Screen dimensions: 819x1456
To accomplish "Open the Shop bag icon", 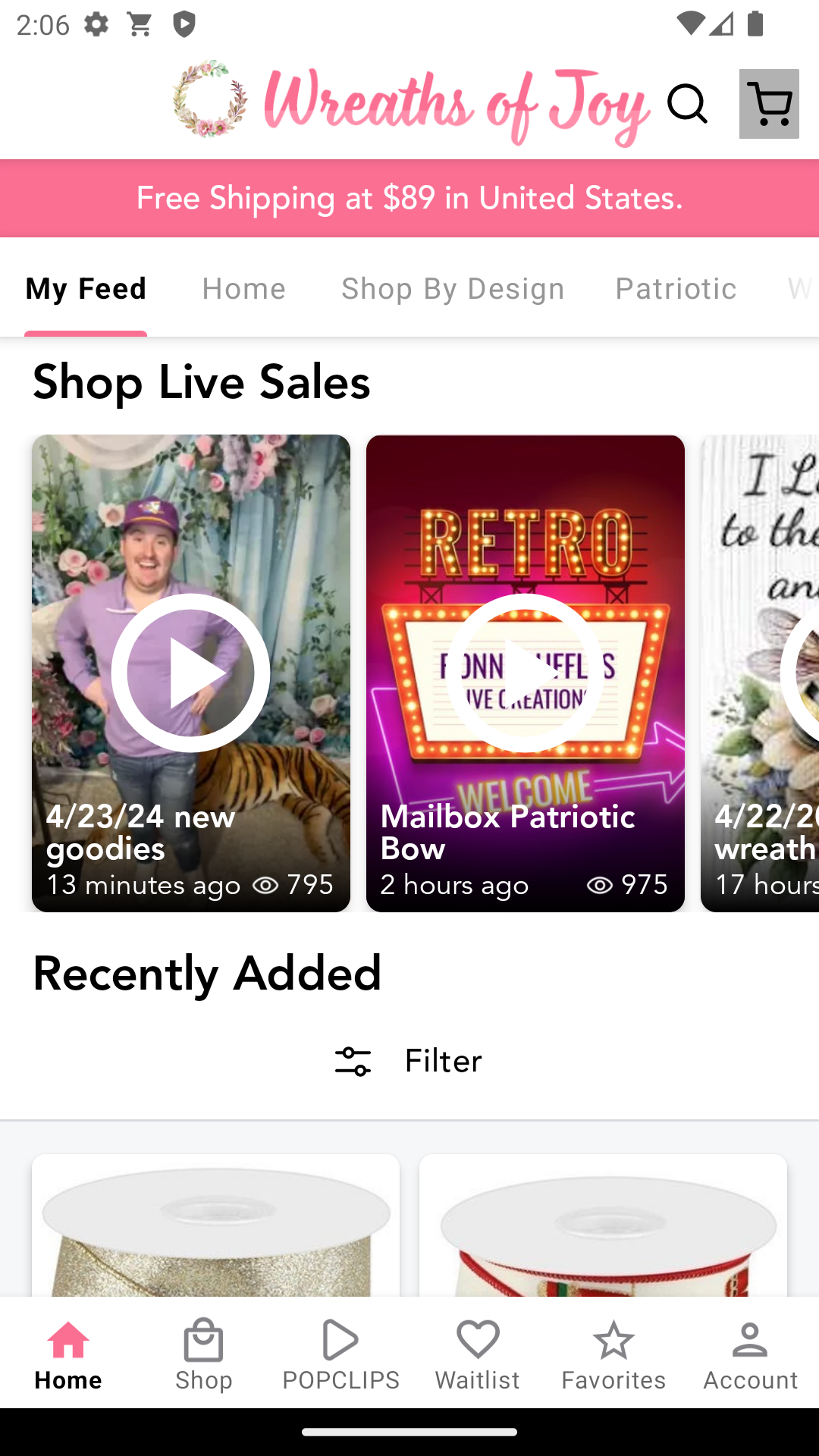I will tap(203, 1354).
